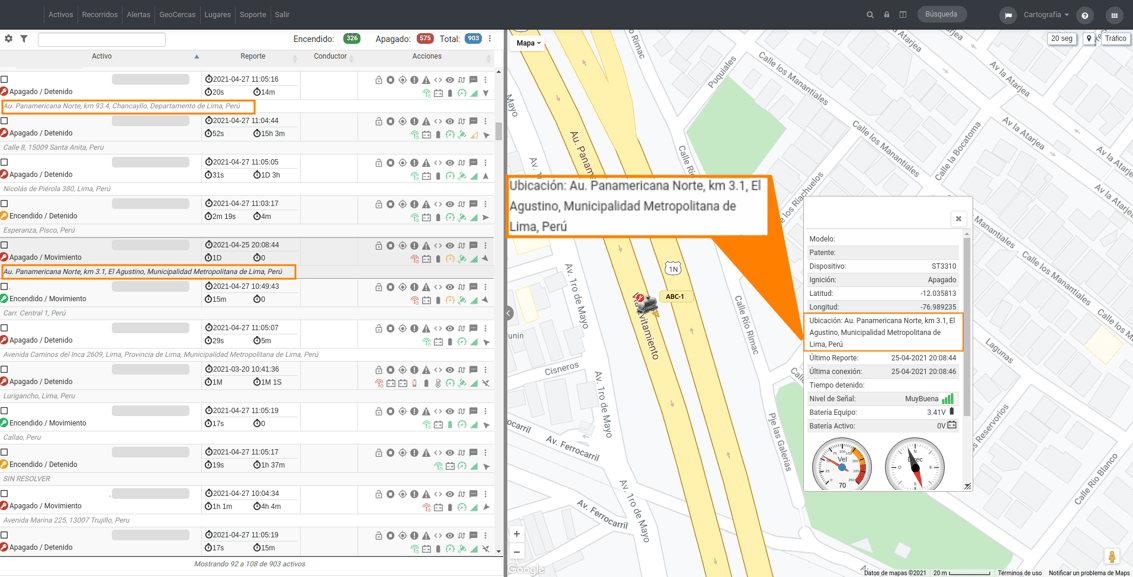The width and height of the screenshot is (1133, 577).
Task: Click the padlock icon in the top bar
Action: pyautogui.click(x=887, y=14)
